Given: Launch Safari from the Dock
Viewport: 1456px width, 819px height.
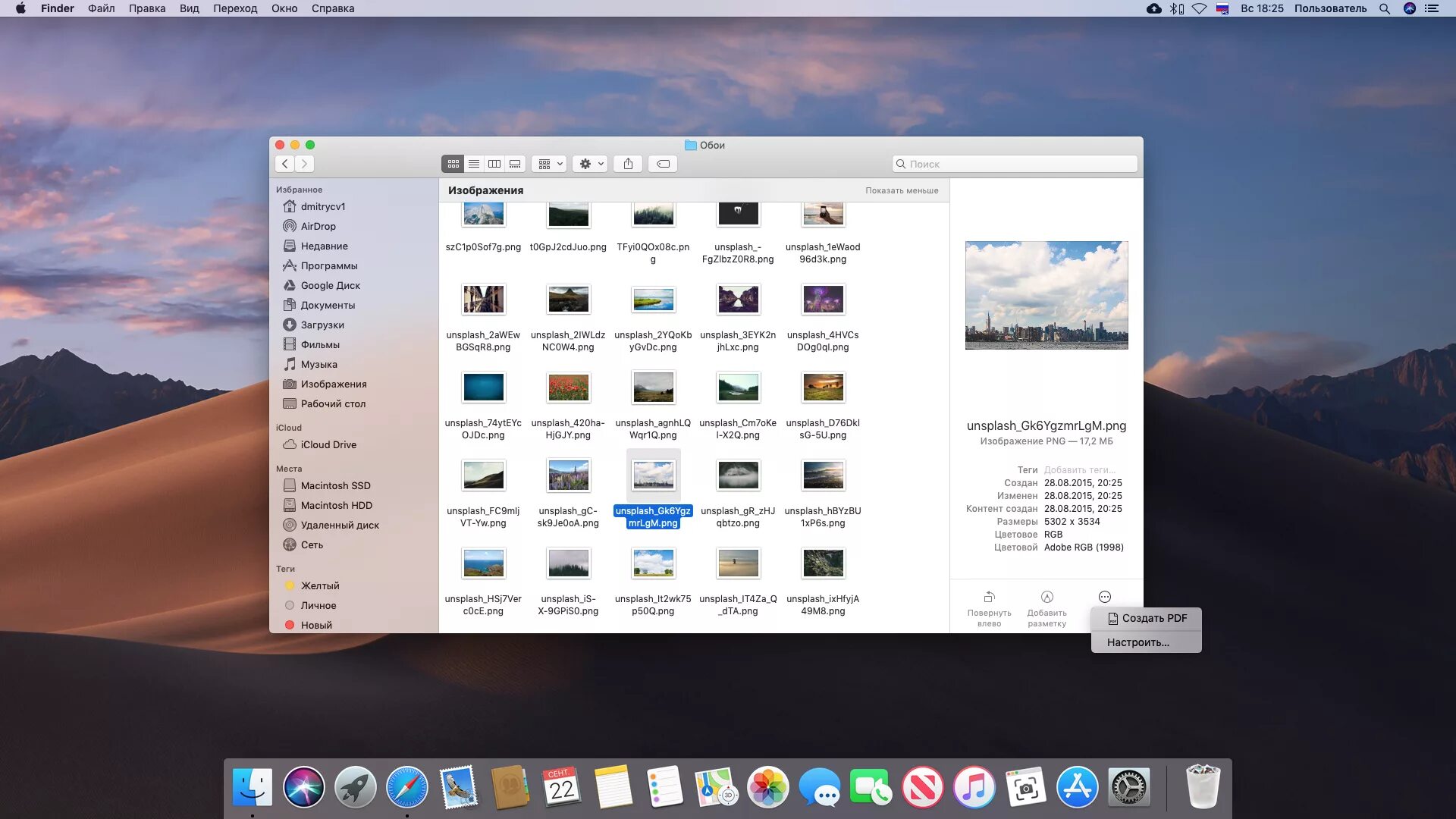Looking at the screenshot, I should point(406,787).
